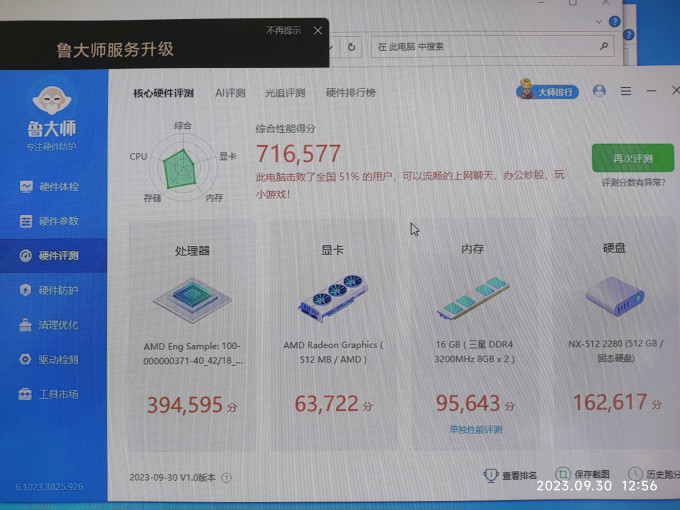Click the 处理器 card heading
The image size is (680, 510).
point(192,251)
